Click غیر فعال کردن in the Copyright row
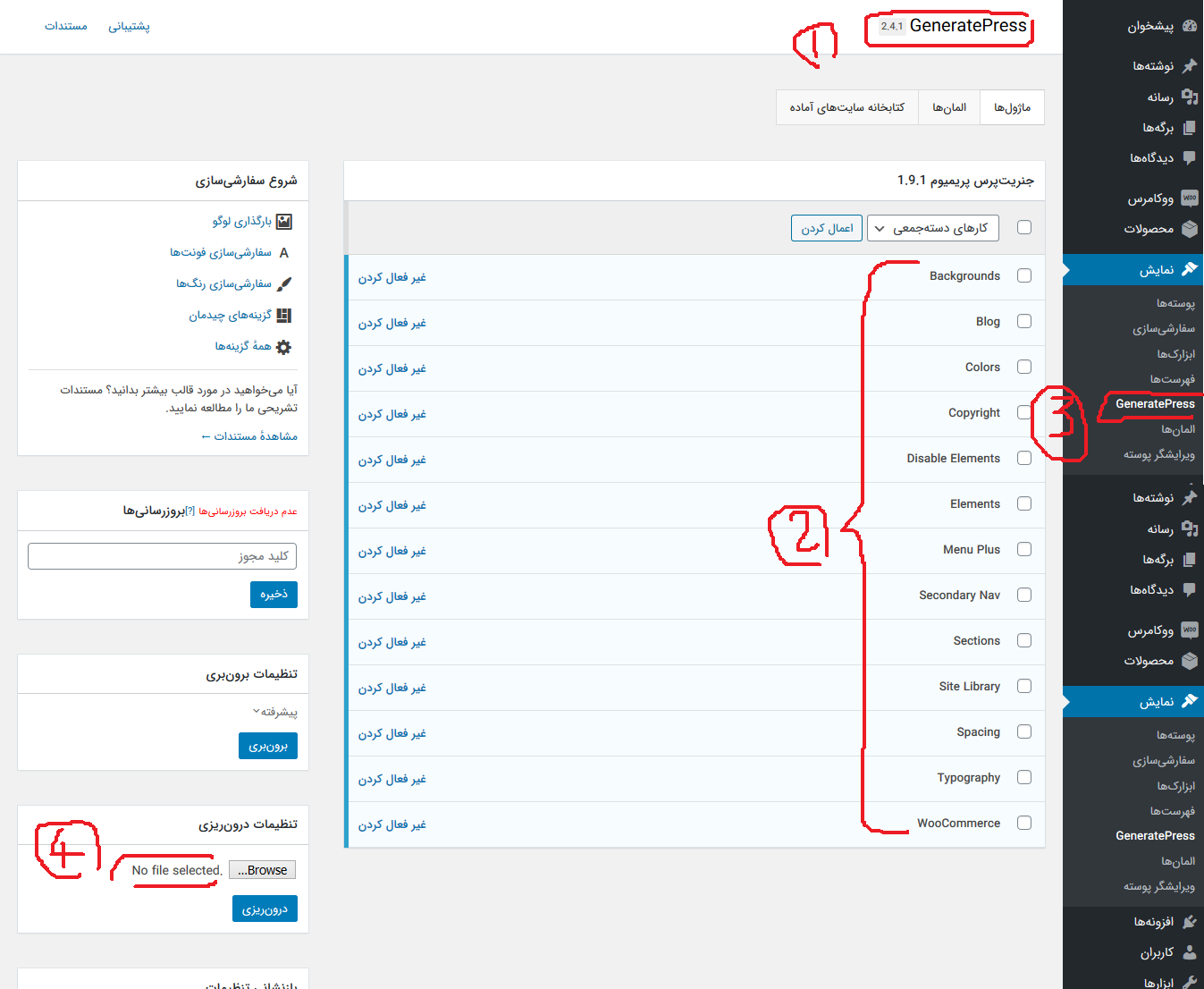The width and height of the screenshot is (1204, 989). 392,414
